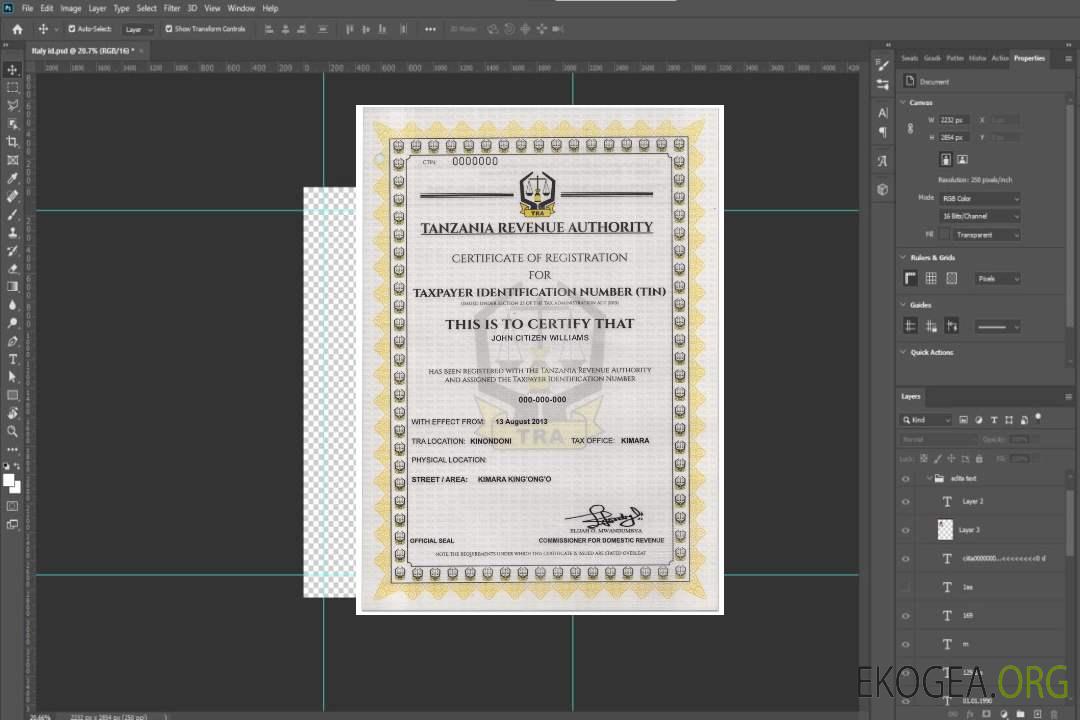The height and width of the screenshot is (720, 1080).
Task: Click the foreground color swatch
Action: point(9,481)
